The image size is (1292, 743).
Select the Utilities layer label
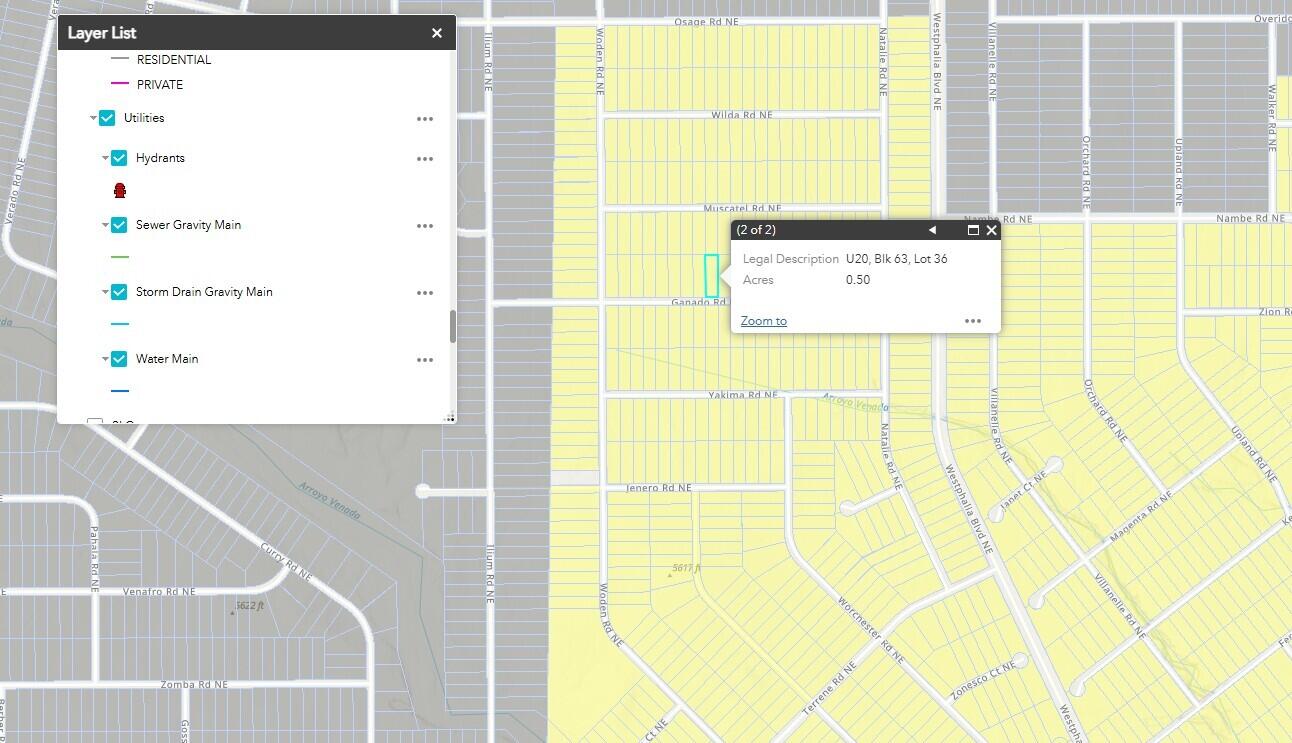point(144,118)
